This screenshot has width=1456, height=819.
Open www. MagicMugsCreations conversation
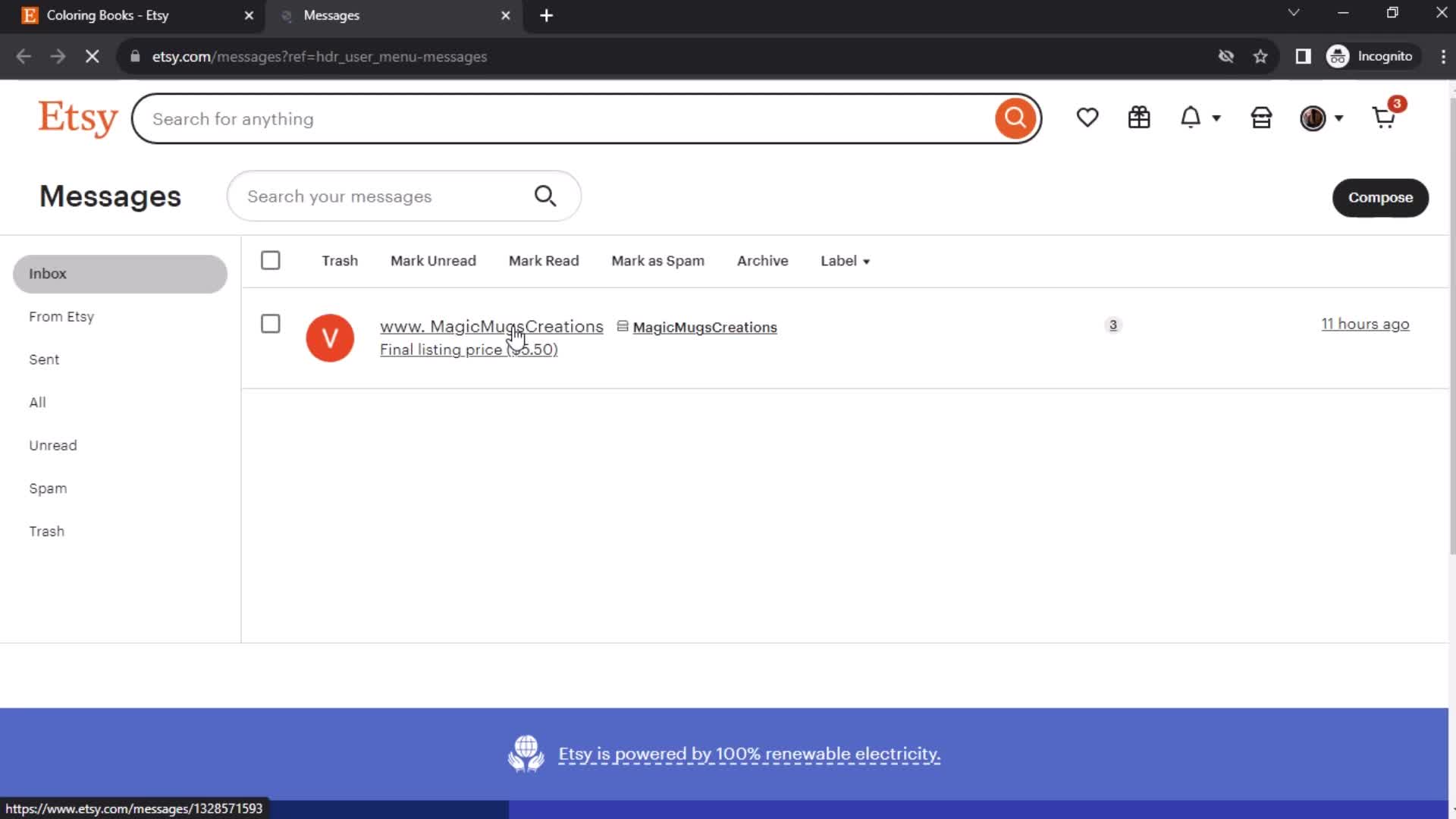pyautogui.click(x=491, y=326)
